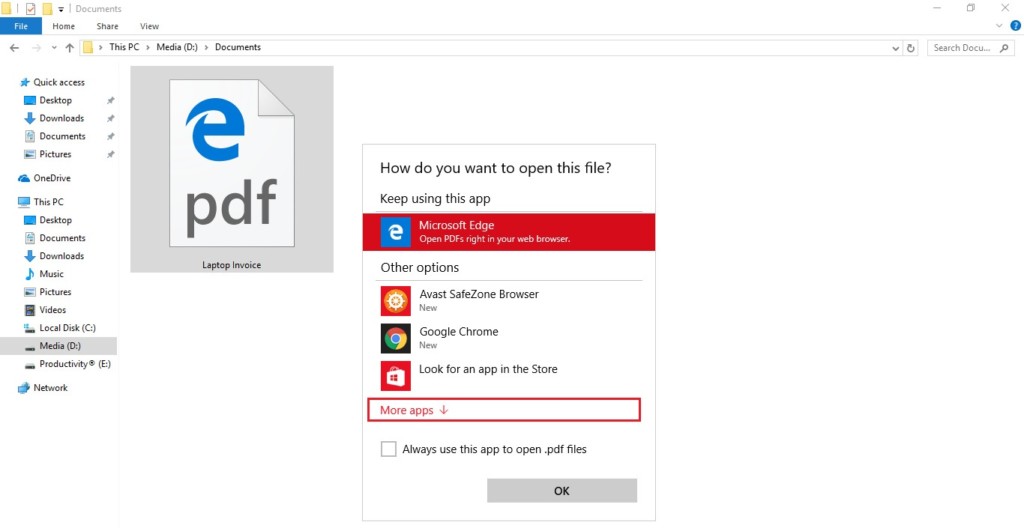Open Documents under Quick access
The width and height of the screenshot is (1024, 528).
coord(62,136)
